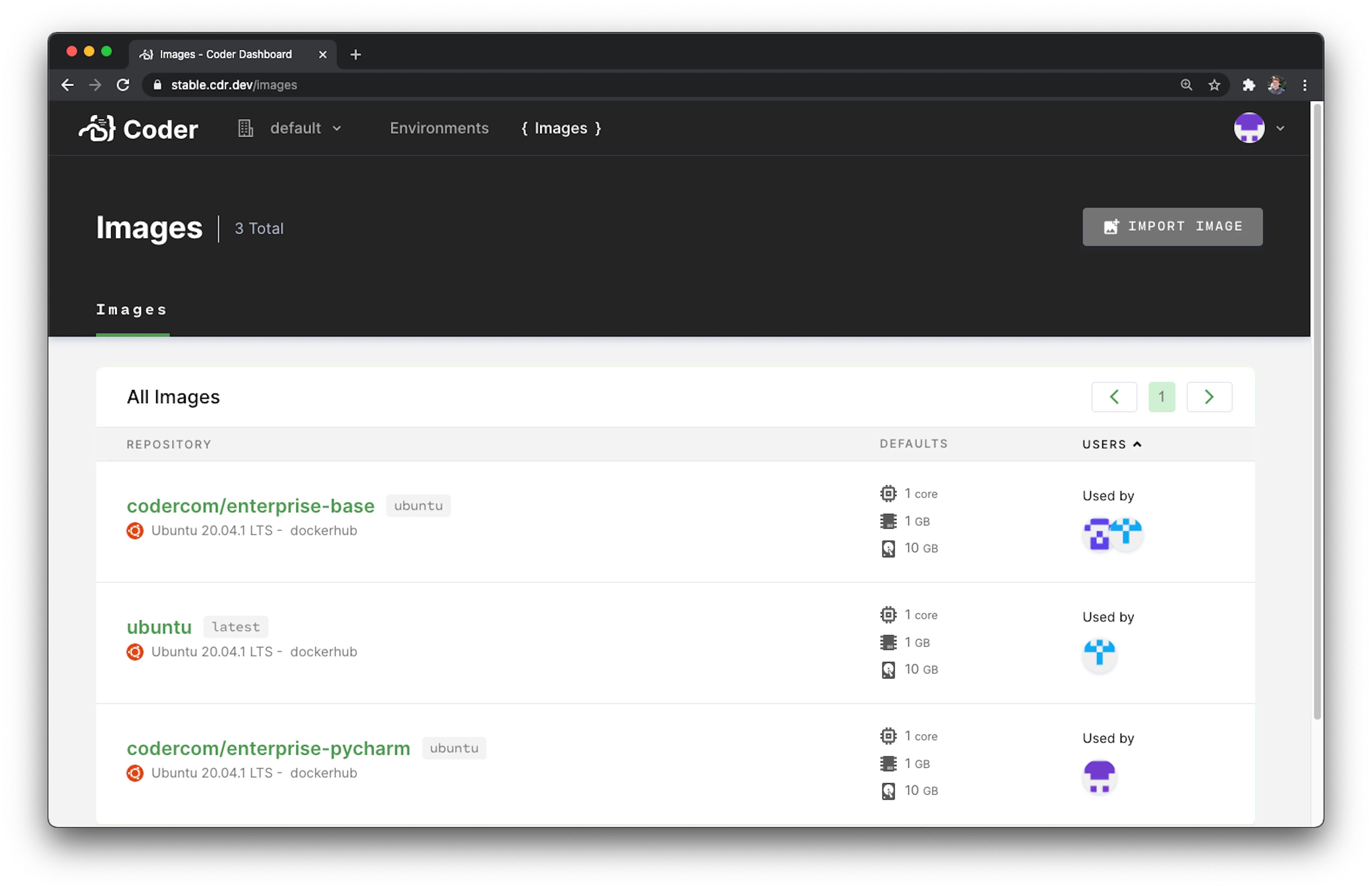Screen dimensions: 1372x891
Task: Sort by the Users column
Action: click(1112, 444)
